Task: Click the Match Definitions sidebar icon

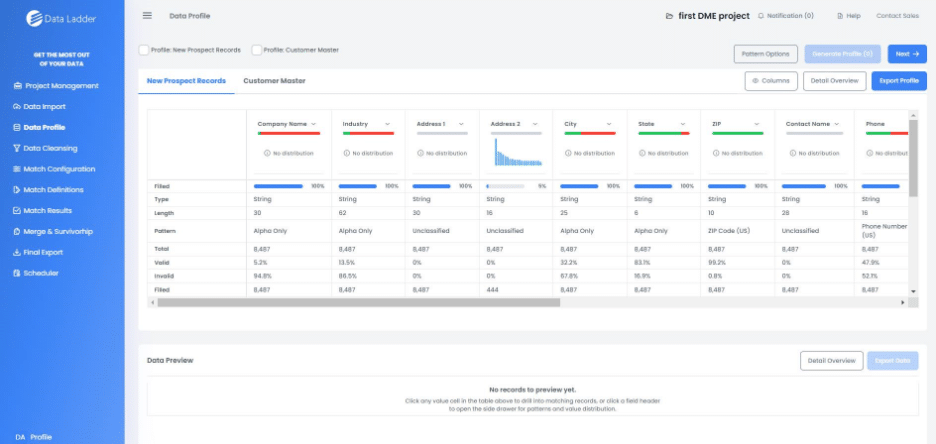Action: pos(17,190)
